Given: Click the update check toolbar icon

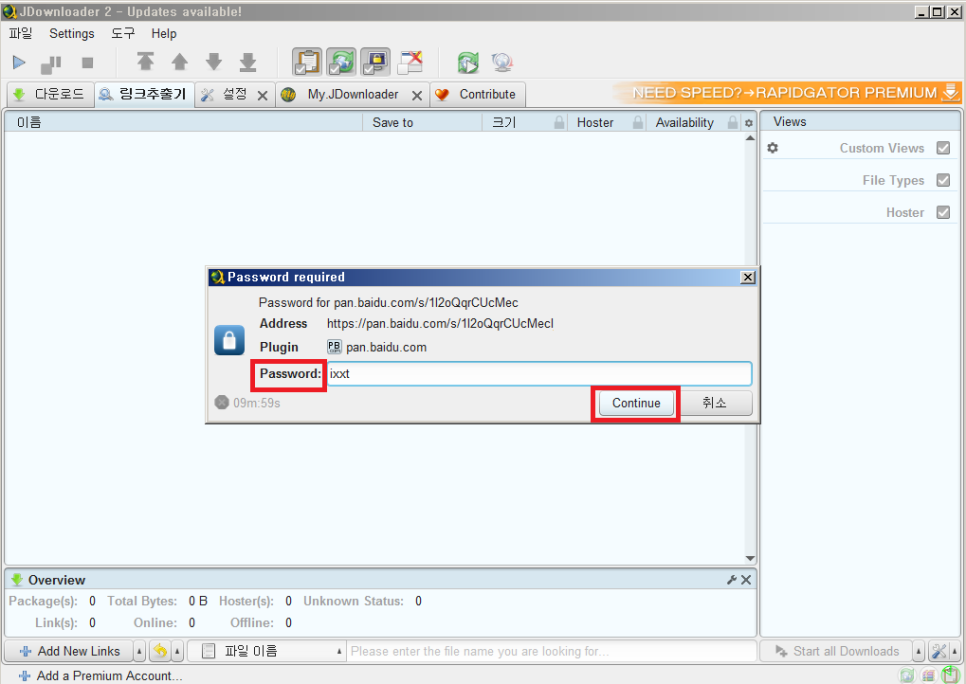Looking at the screenshot, I should [x=502, y=62].
